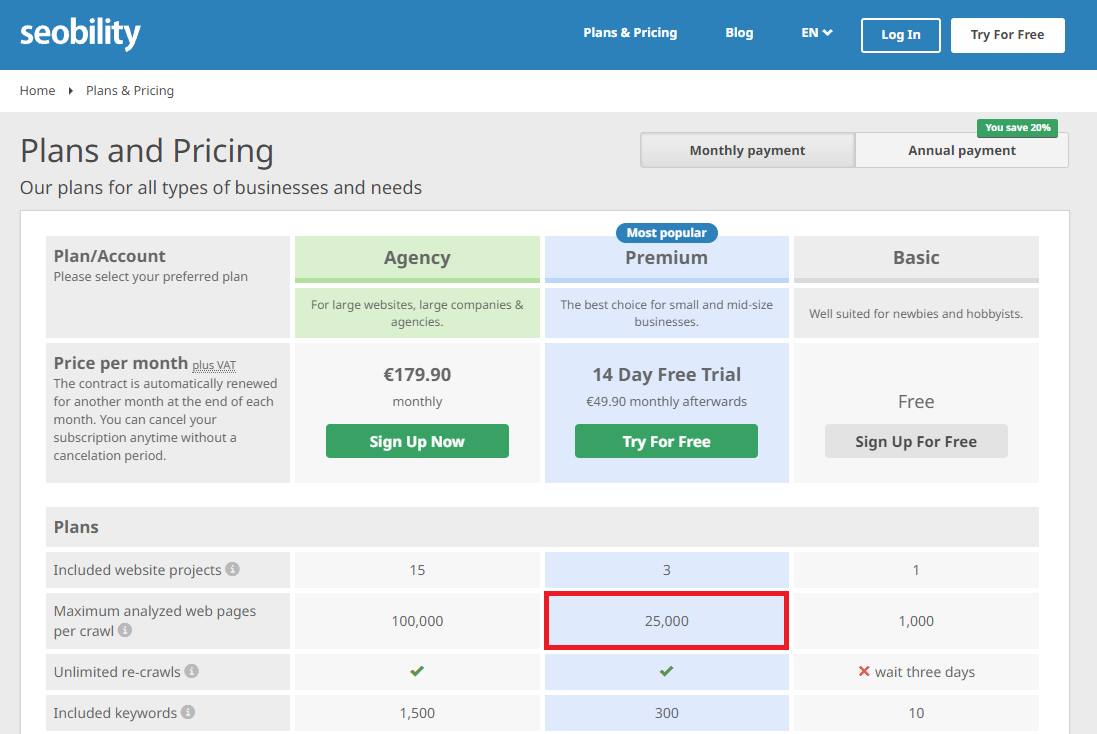Click the green You save 20% badge

click(x=1017, y=128)
